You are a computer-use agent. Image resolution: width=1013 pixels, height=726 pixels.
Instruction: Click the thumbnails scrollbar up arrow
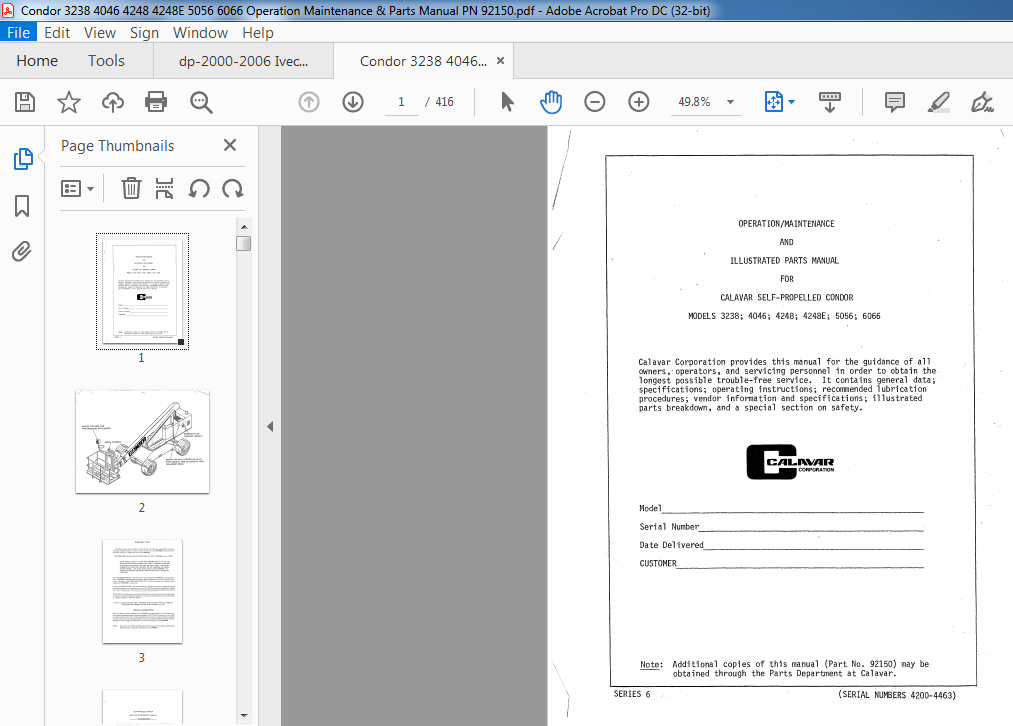coord(244,227)
